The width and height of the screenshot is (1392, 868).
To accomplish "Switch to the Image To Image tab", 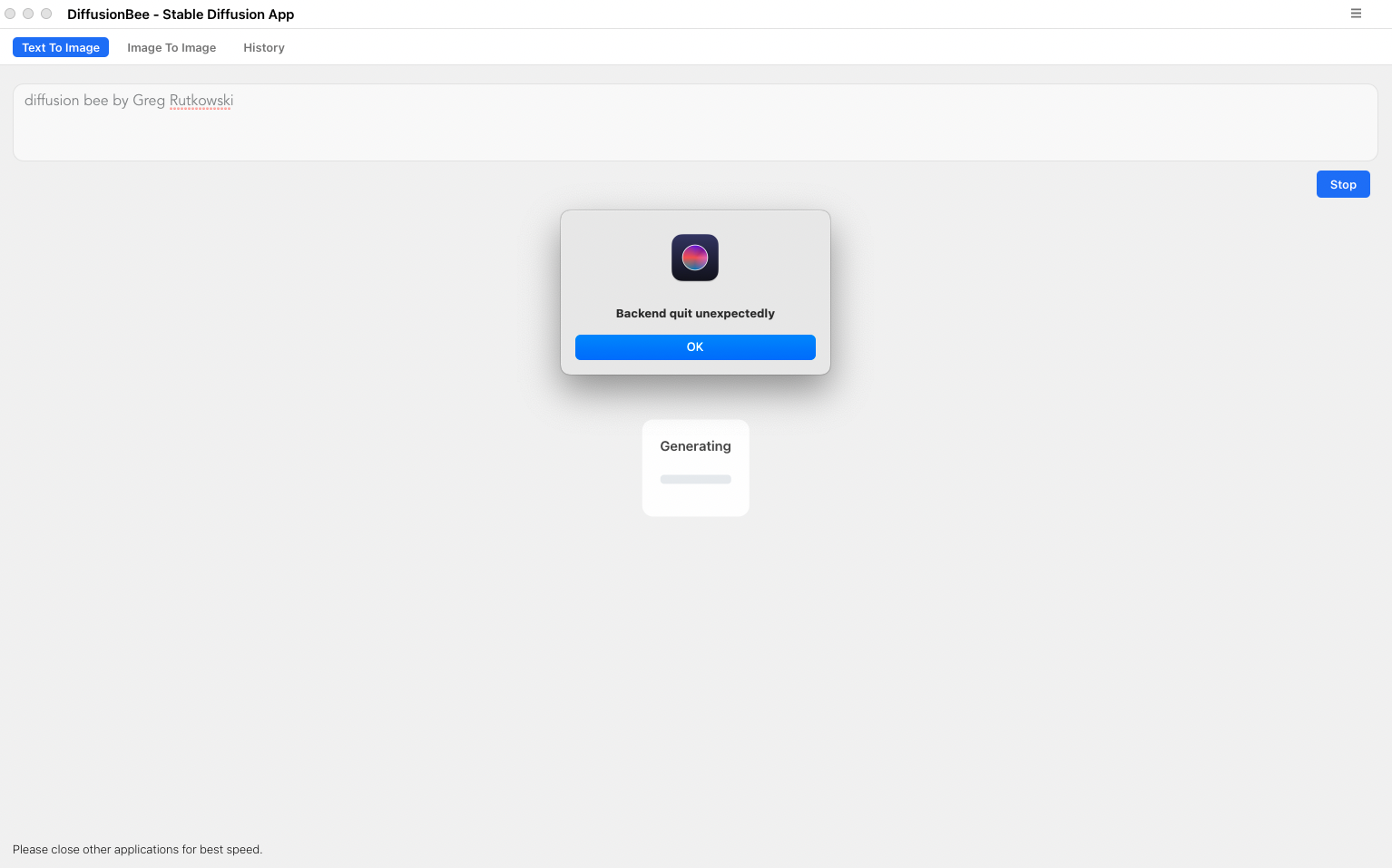I will click(172, 47).
